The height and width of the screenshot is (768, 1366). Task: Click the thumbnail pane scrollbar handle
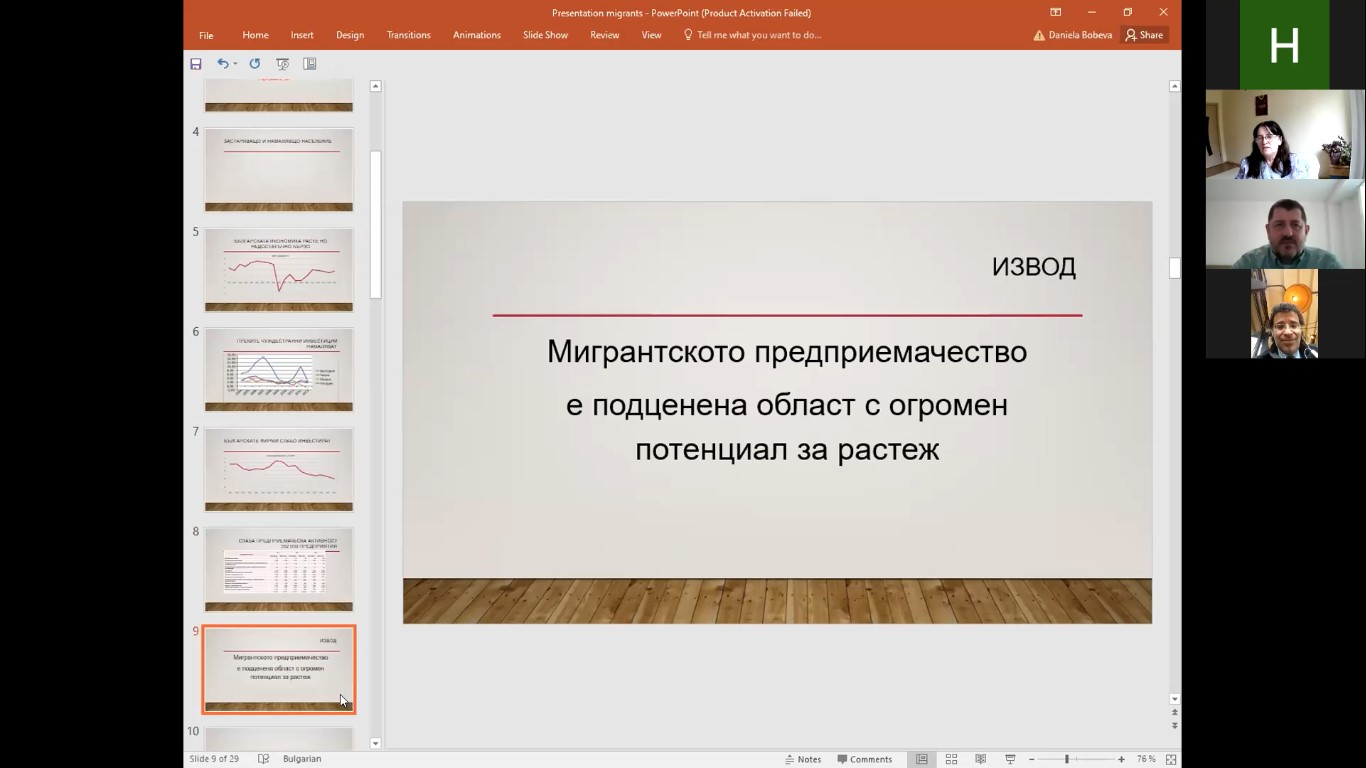(376, 225)
